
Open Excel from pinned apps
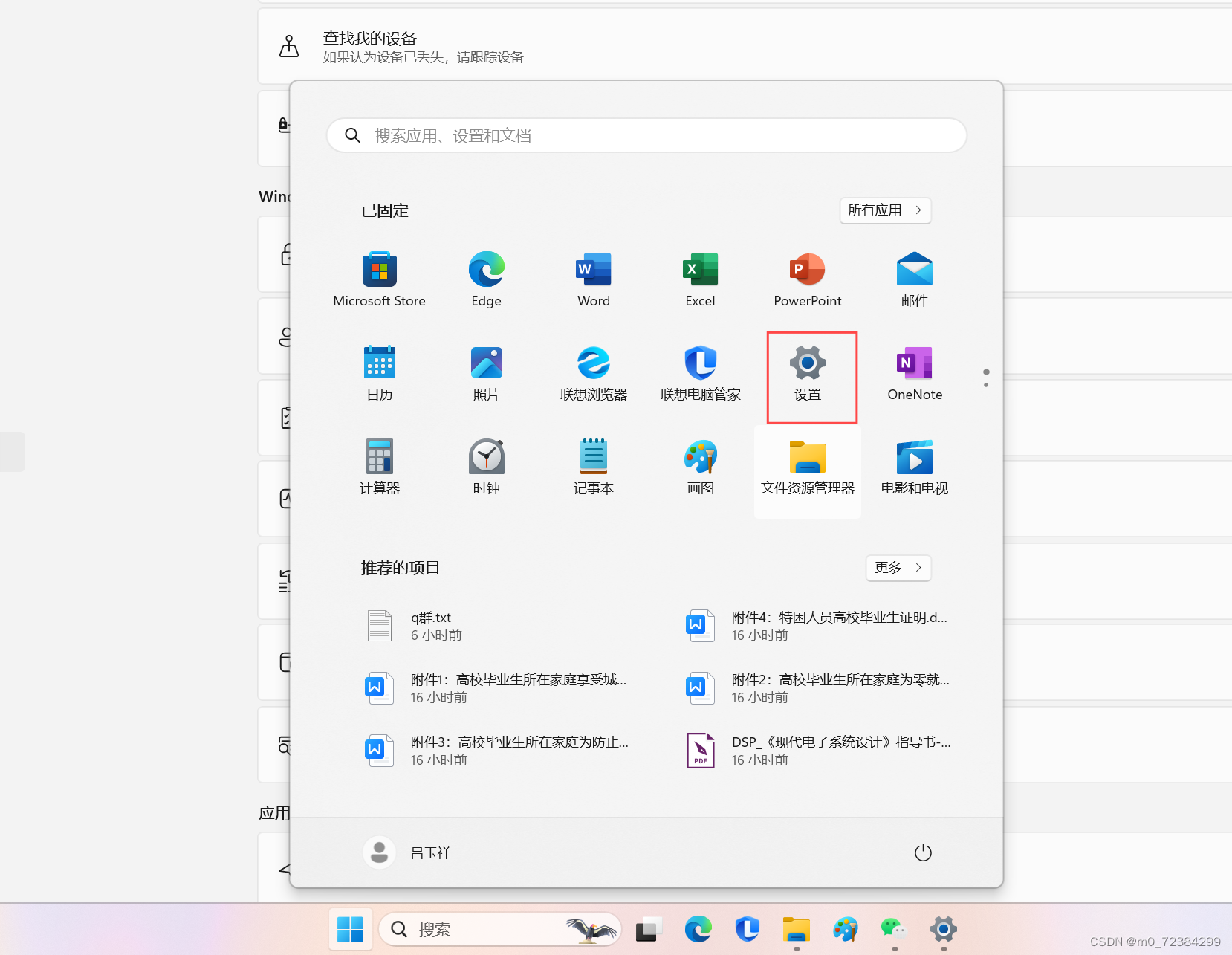click(x=700, y=280)
